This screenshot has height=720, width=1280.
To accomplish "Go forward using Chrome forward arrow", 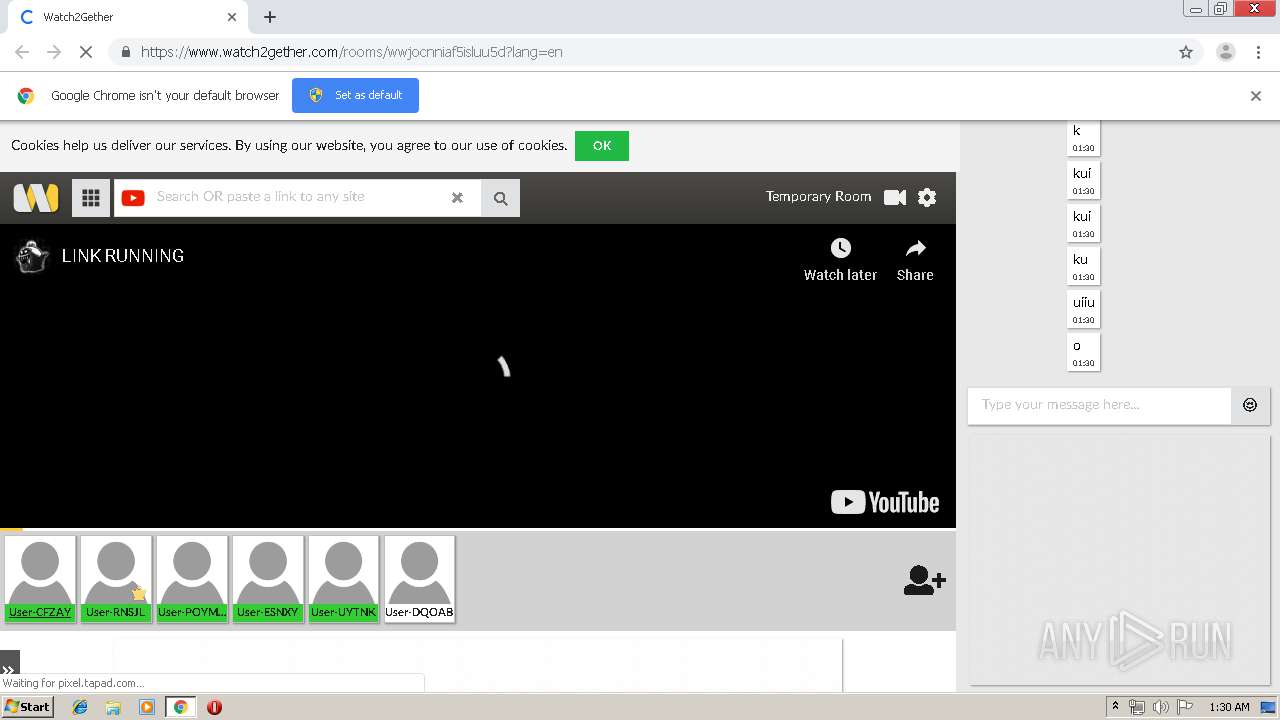I will [x=54, y=52].
